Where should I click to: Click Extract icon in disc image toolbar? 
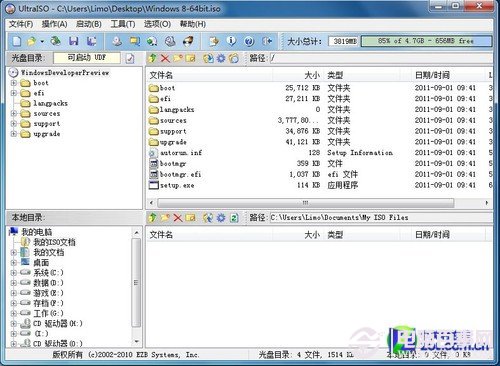pyautogui.click(x=208, y=58)
